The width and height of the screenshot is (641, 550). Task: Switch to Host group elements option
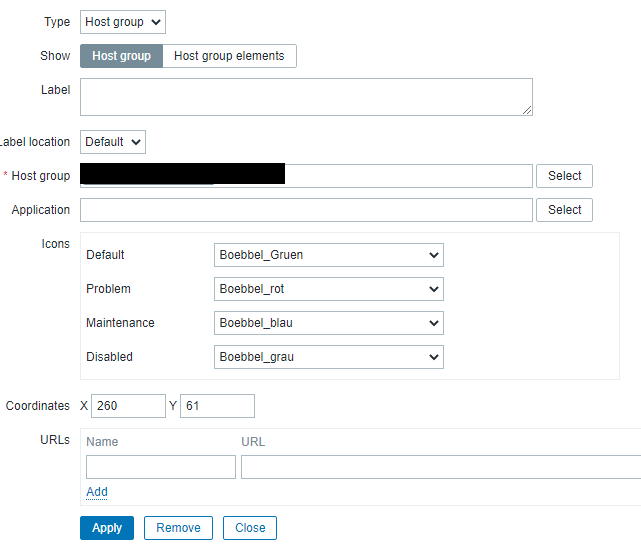[x=229, y=56]
